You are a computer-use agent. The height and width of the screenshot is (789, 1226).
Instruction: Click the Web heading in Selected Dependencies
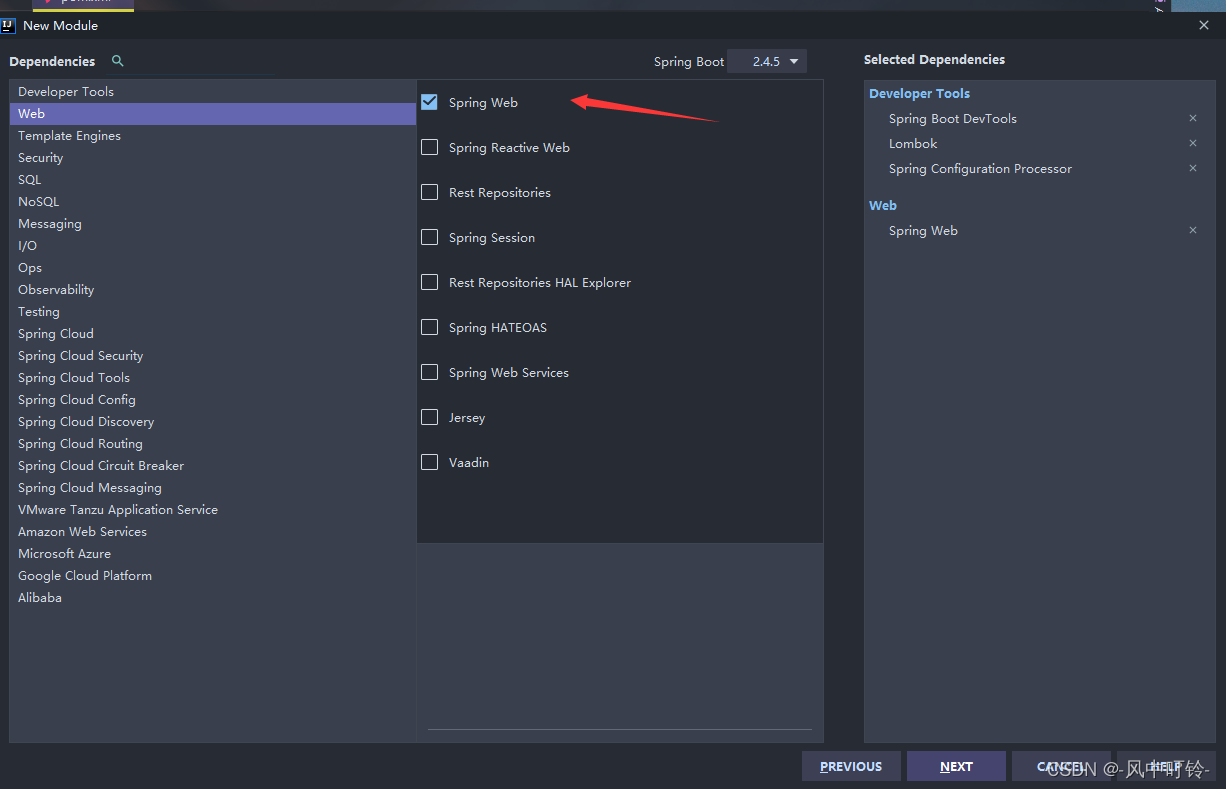(883, 205)
